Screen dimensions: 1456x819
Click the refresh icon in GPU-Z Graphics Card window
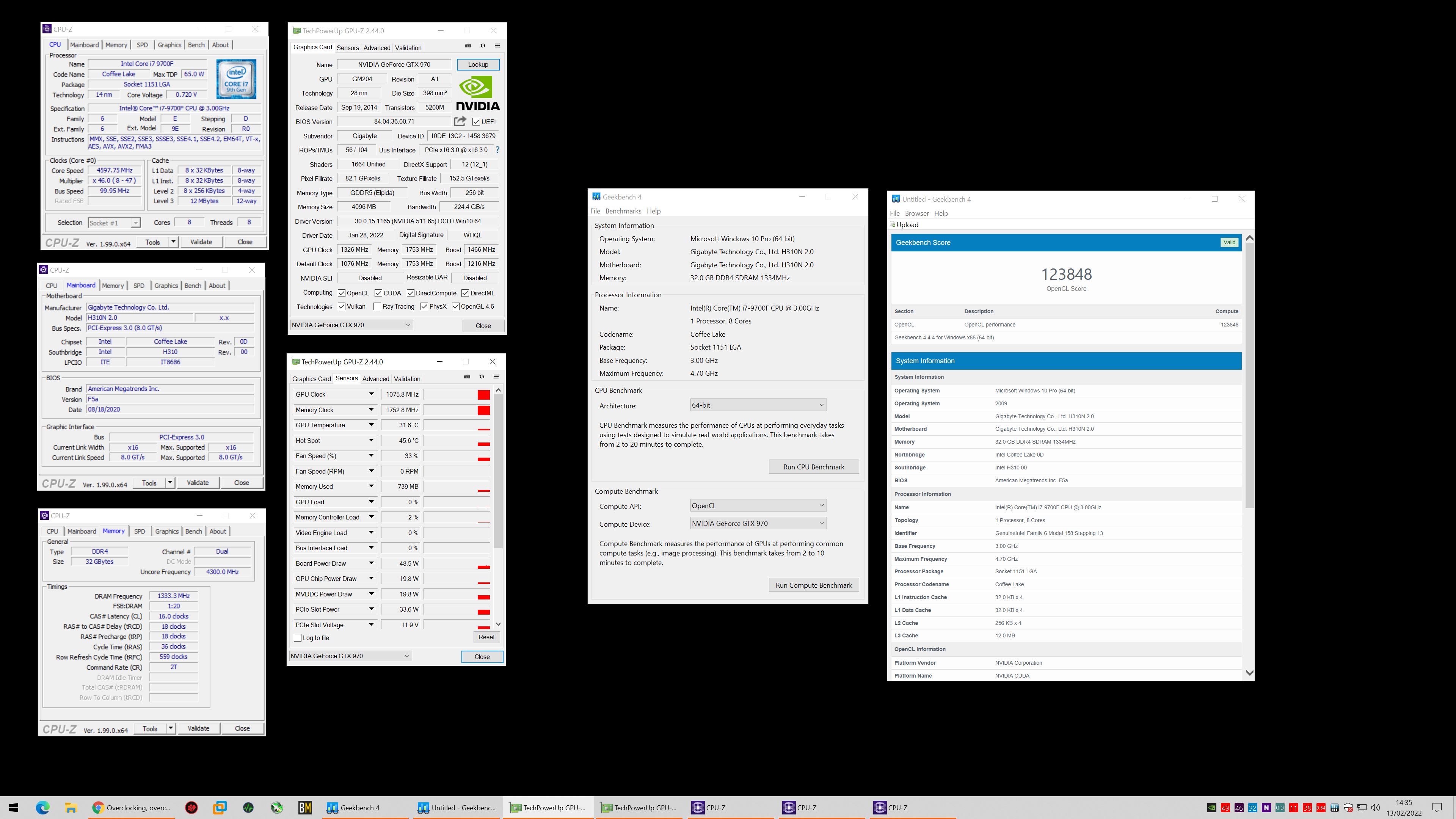click(483, 46)
